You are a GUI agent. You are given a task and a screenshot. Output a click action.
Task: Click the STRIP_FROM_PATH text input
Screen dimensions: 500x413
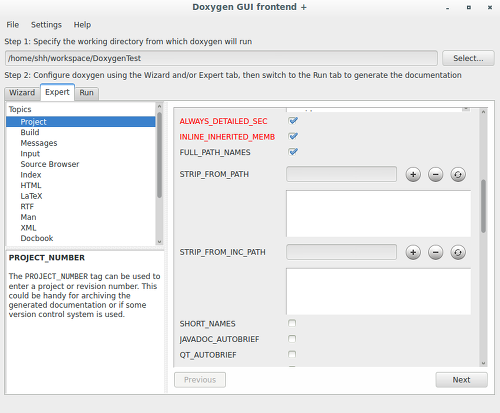point(341,174)
